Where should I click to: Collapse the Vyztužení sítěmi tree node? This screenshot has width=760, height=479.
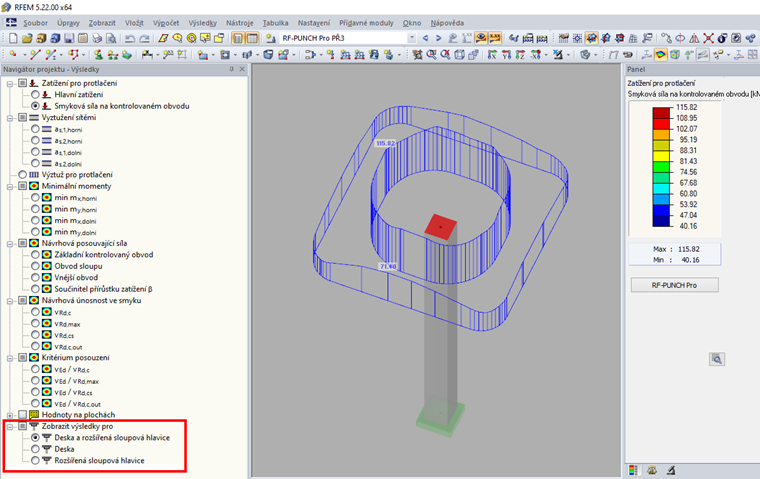[10, 118]
